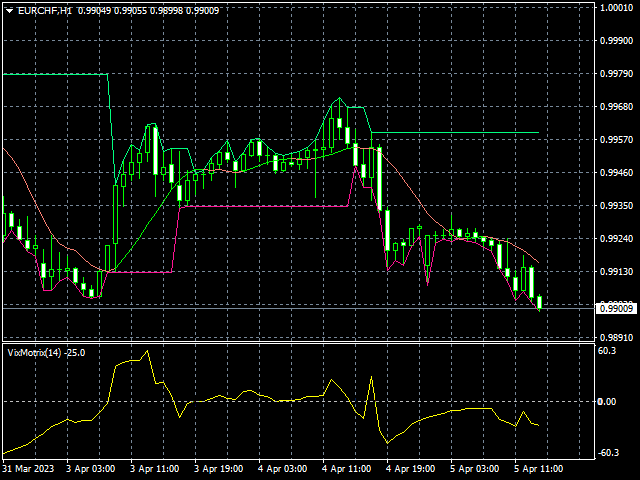Click the 4 Apr 11:00 time label
Viewport: 640px width, 480px height.
(x=347, y=469)
